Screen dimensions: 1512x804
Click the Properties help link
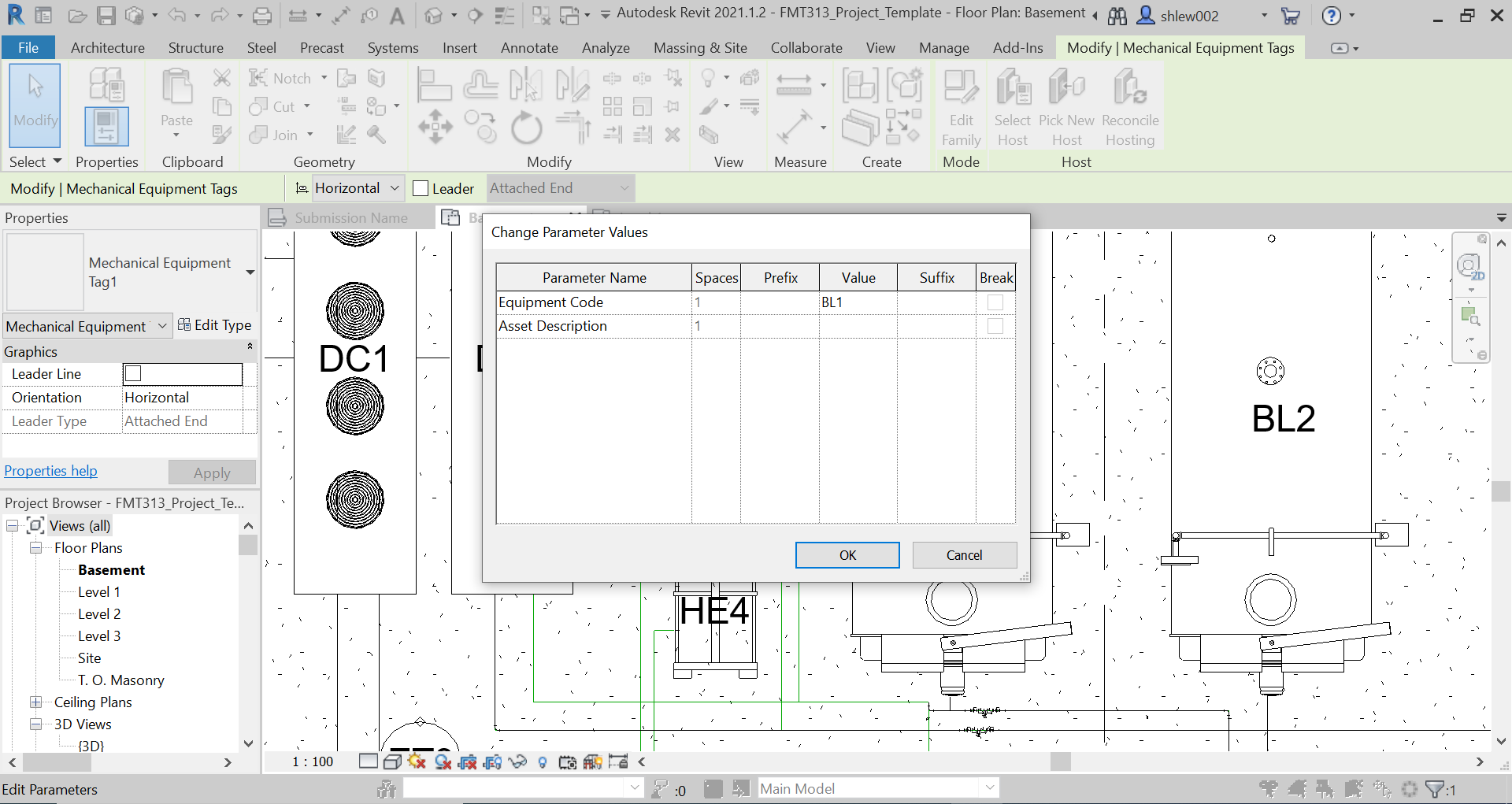tap(50, 470)
